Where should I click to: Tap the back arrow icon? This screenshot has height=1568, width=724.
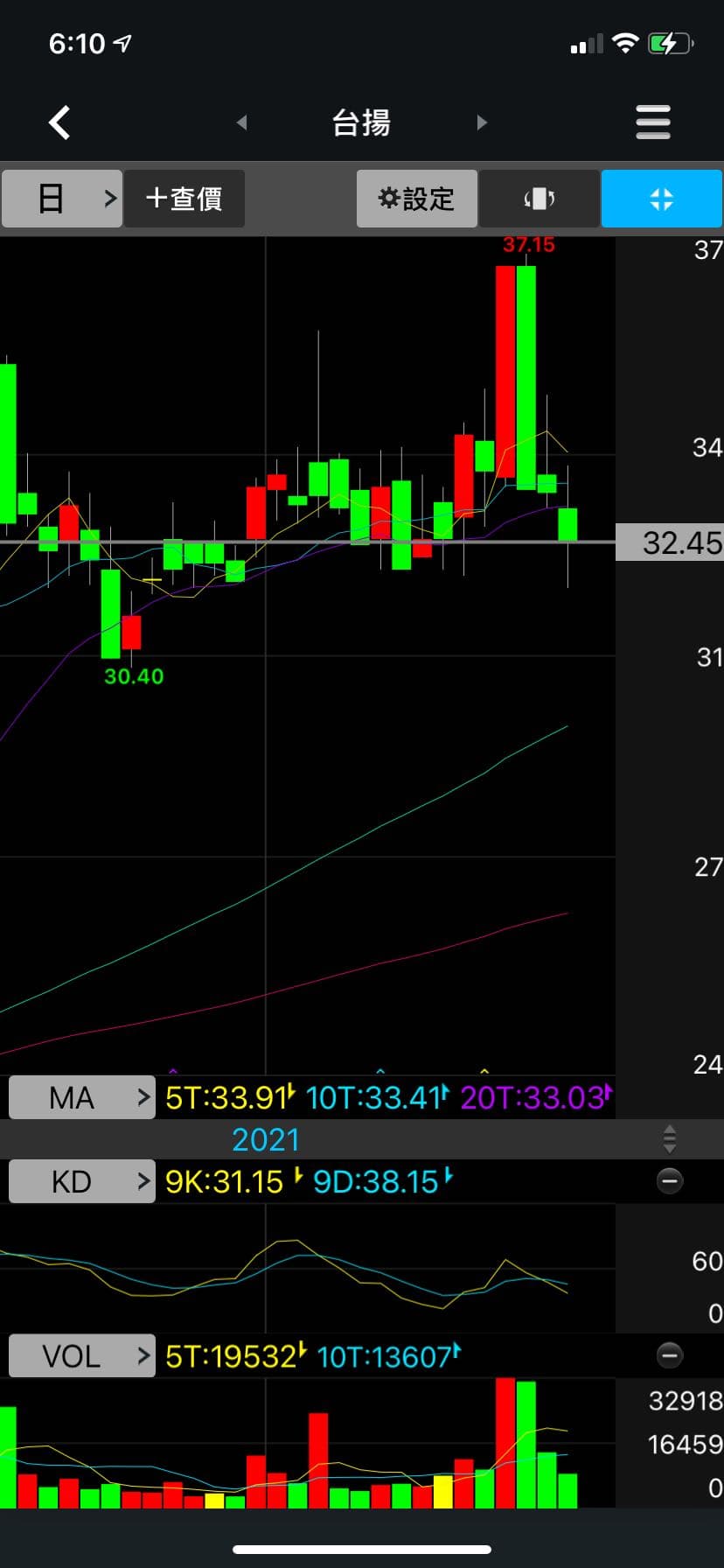tap(59, 122)
